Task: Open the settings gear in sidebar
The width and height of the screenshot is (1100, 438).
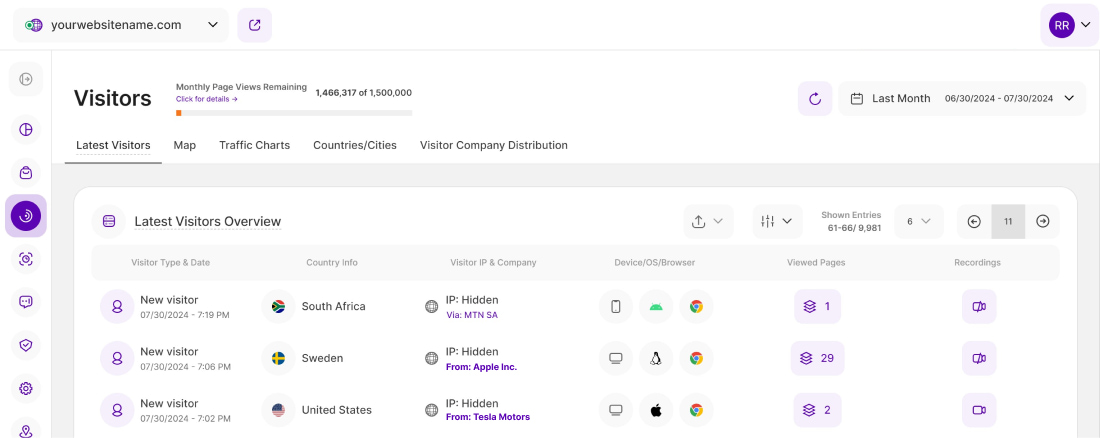Action: coord(26,388)
